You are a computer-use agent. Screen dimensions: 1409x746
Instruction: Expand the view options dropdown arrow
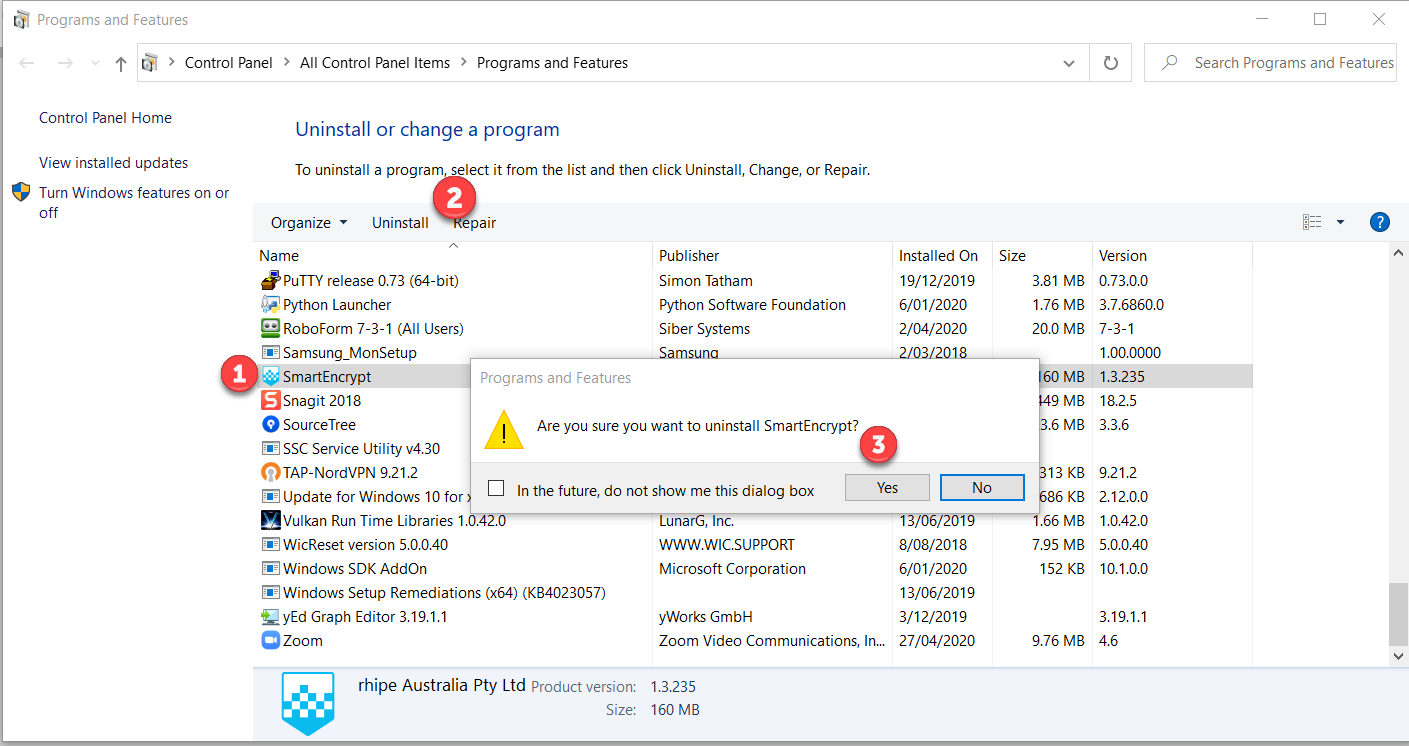click(x=1340, y=222)
